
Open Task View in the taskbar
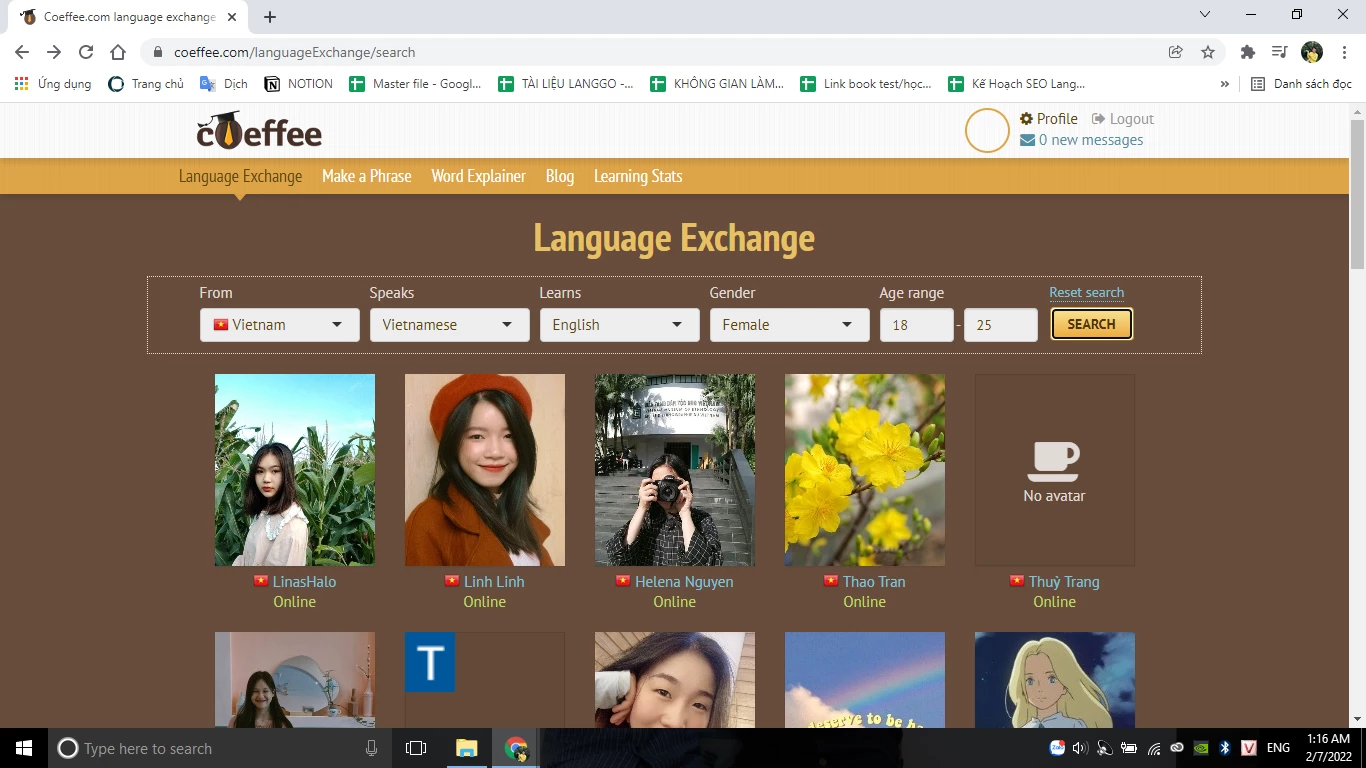tap(416, 748)
